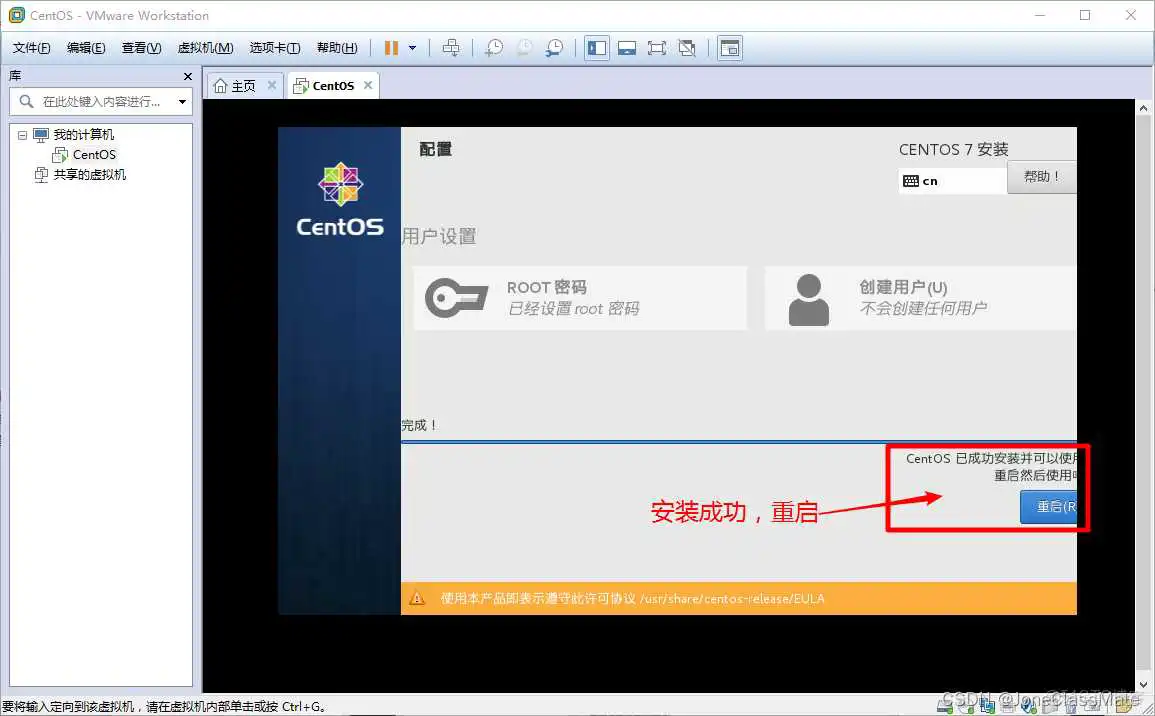This screenshot has width=1155, height=716.
Task: Click the network adapter status icon
Action: coord(987,706)
